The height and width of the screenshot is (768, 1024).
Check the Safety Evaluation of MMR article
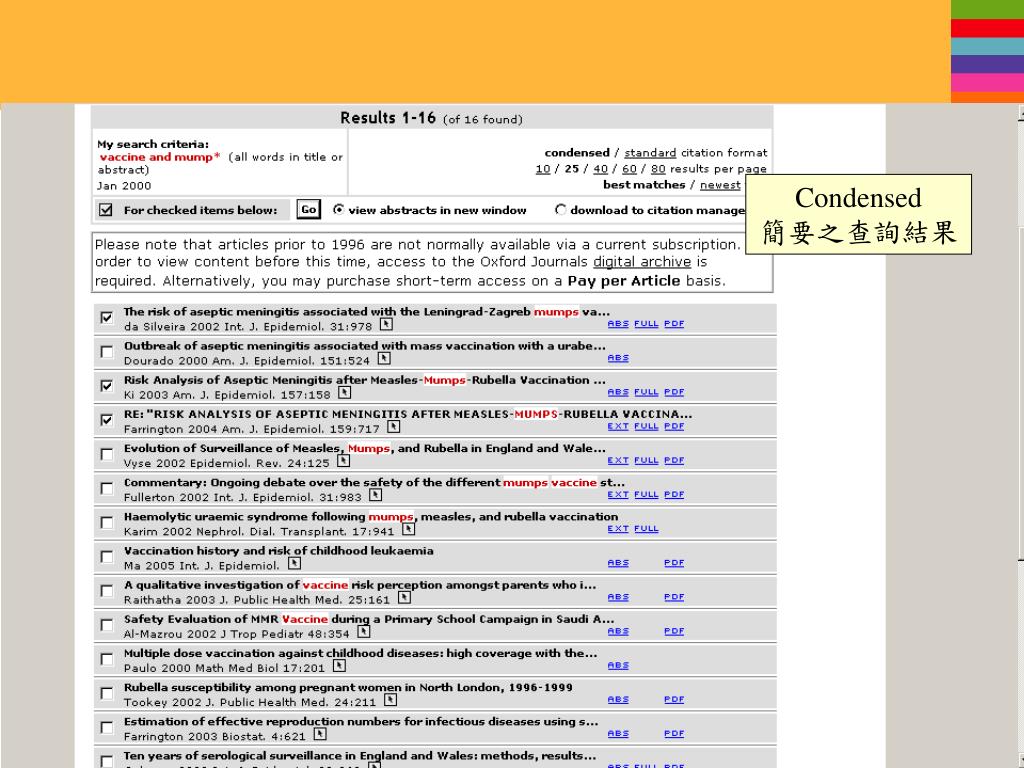[x=106, y=625]
